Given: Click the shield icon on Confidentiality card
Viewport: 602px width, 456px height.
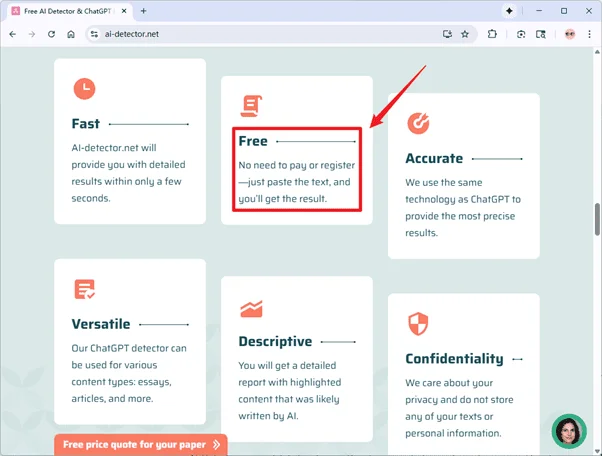Looking at the screenshot, I should (x=418, y=324).
